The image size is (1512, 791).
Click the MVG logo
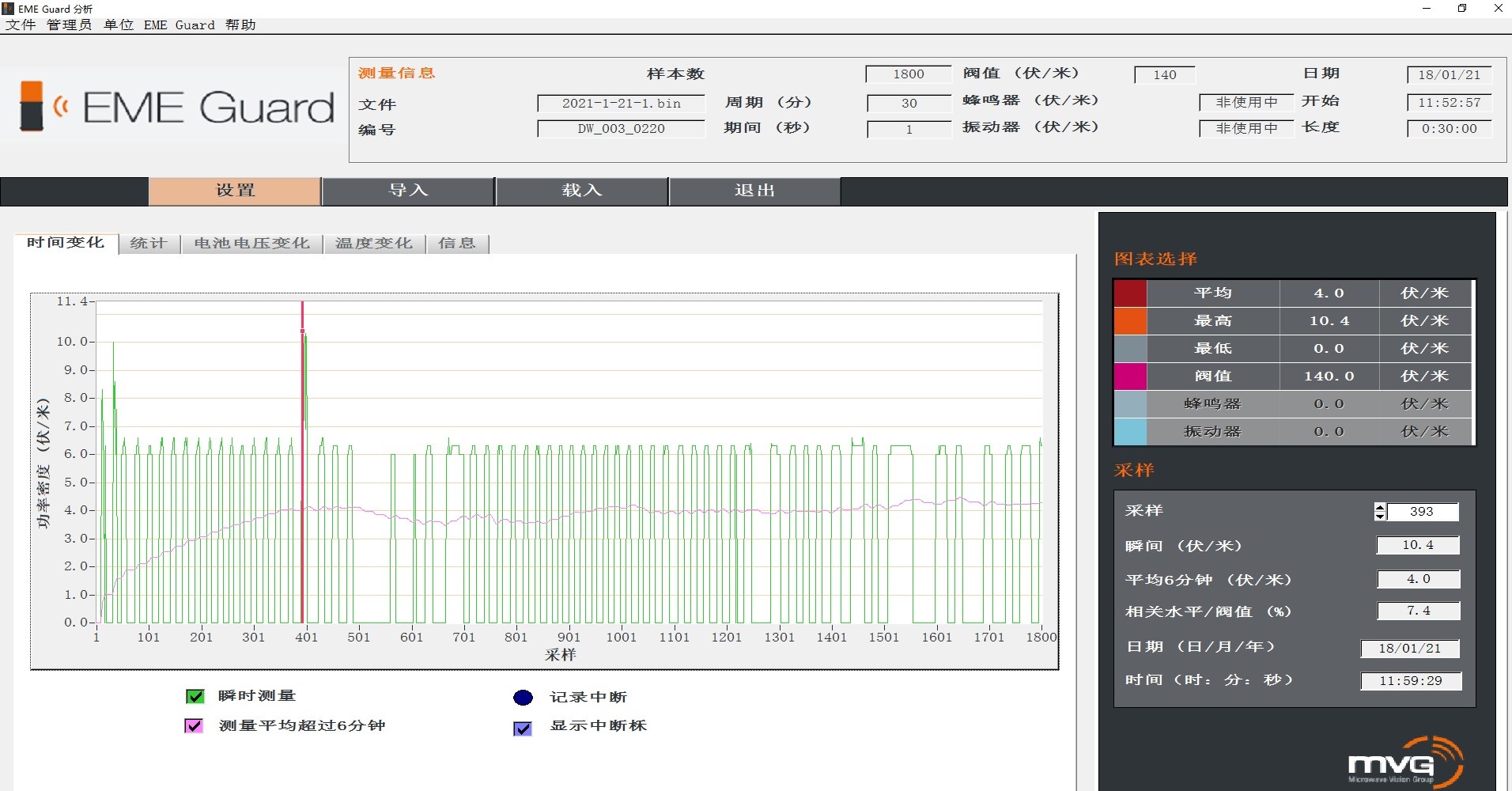(x=1405, y=763)
